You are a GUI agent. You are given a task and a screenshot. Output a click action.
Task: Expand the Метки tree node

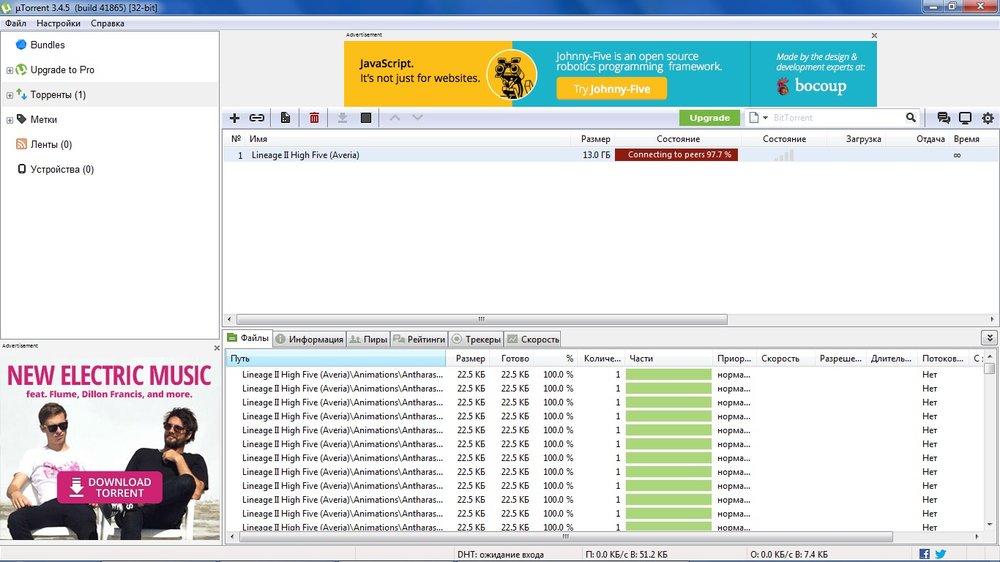(x=10, y=120)
